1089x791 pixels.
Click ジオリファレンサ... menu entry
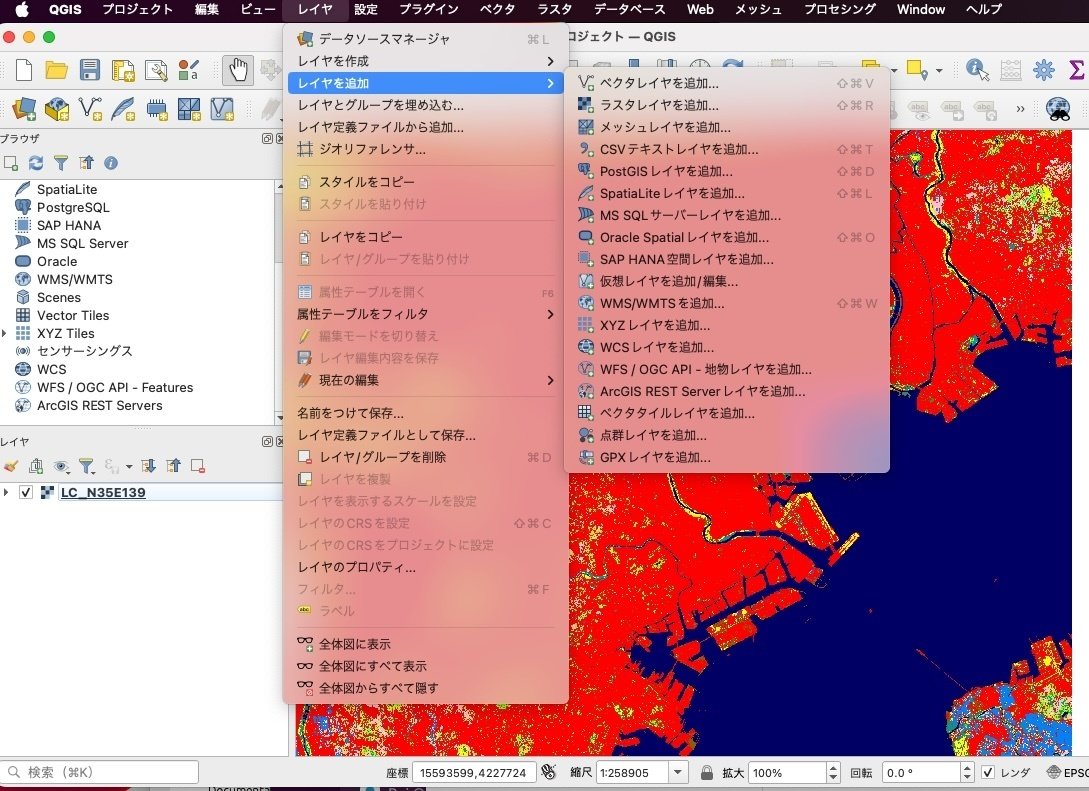[425, 149]
